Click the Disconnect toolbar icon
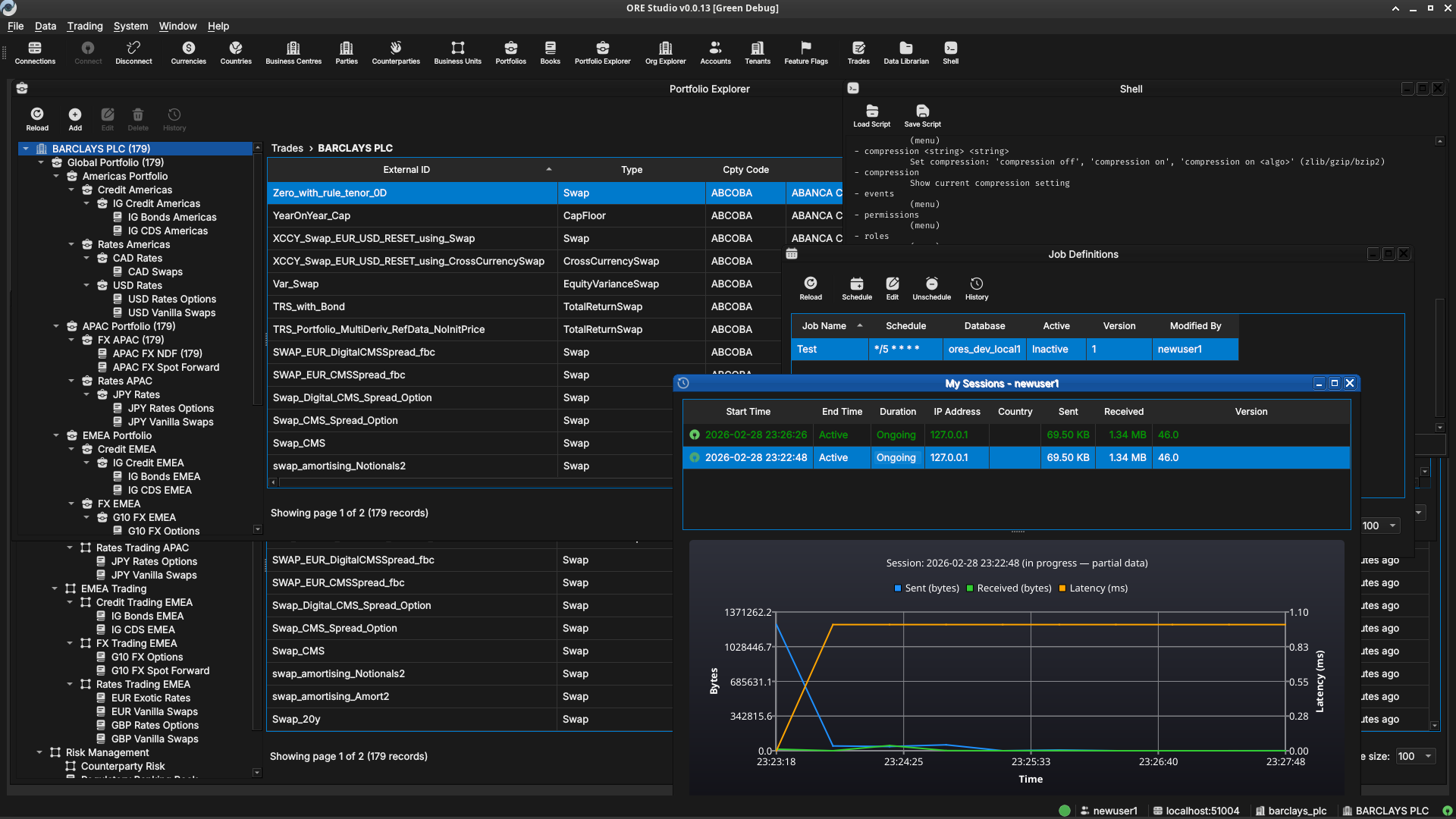Screen dimensions: 1456x819 pyautogui.click(x=133, y=52)
